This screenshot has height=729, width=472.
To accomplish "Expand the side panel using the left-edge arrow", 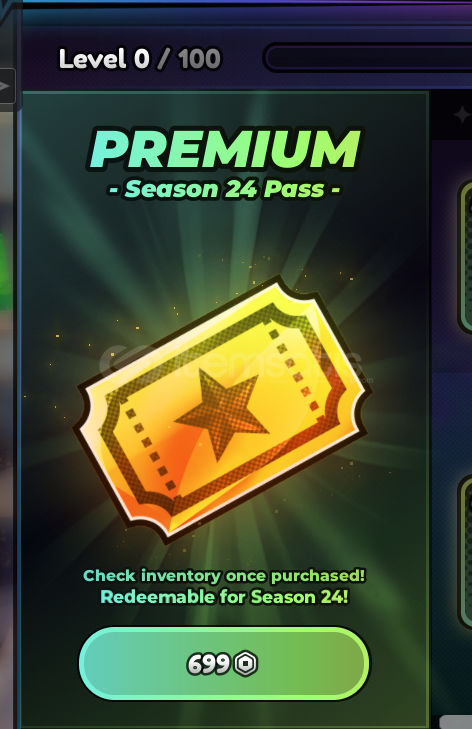I will pos(7,86).
